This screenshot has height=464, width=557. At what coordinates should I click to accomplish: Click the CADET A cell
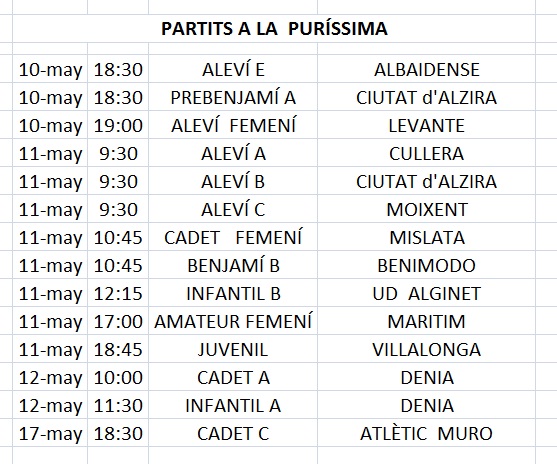point(233,377)
